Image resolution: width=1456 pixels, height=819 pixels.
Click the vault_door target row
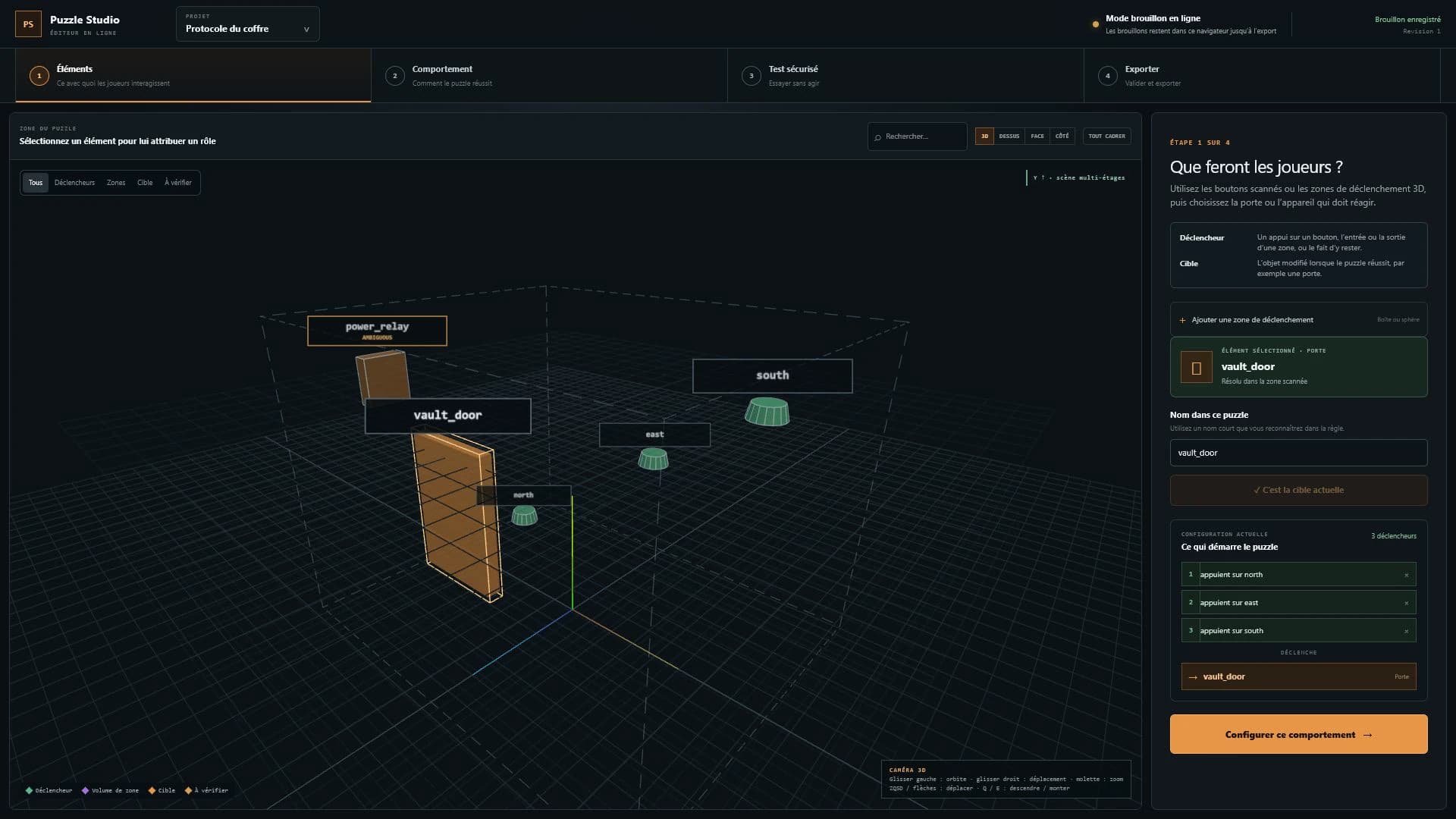[x=1298, y=676]
